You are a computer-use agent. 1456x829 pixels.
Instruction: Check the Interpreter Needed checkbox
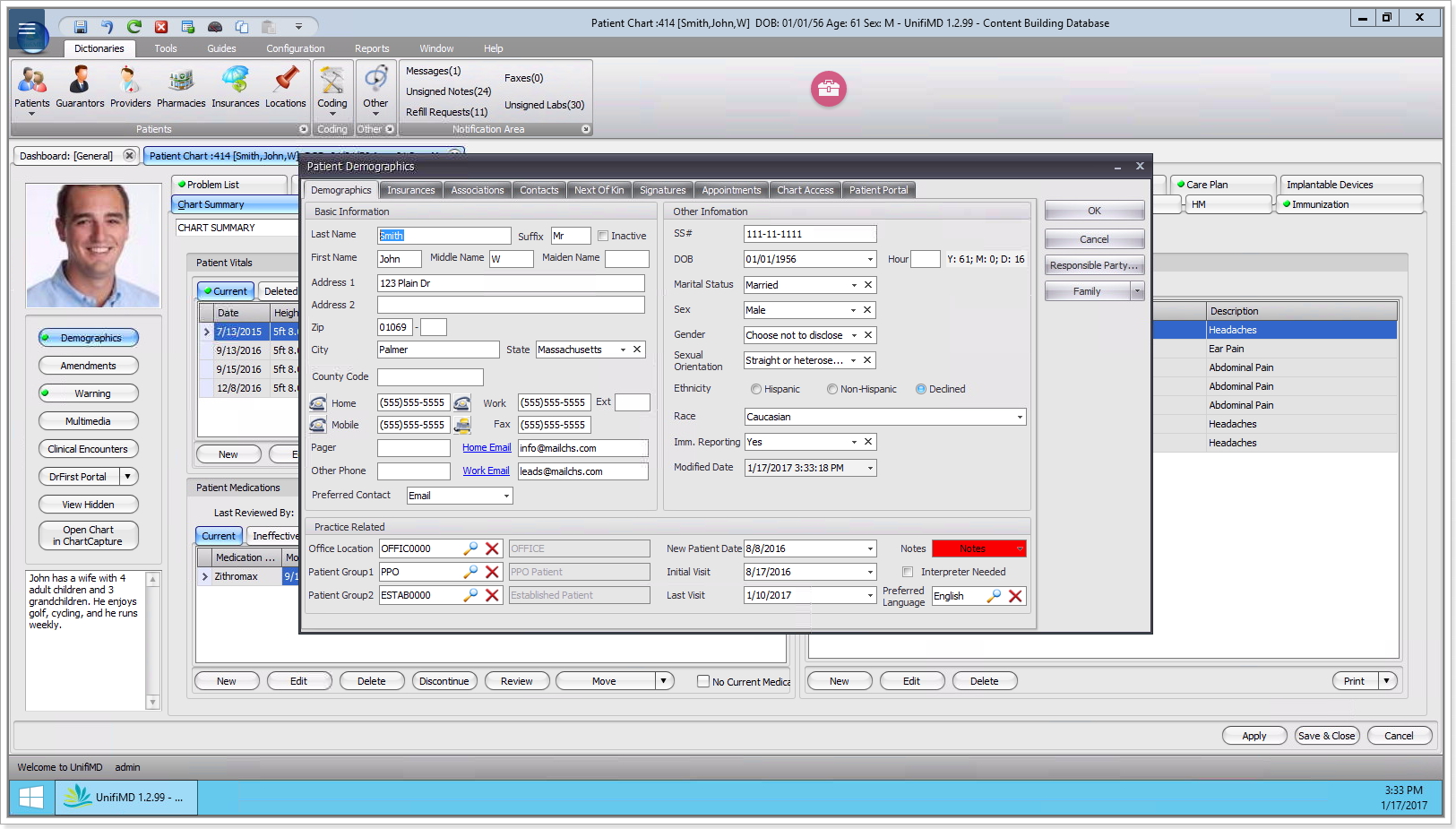[908, 572]
